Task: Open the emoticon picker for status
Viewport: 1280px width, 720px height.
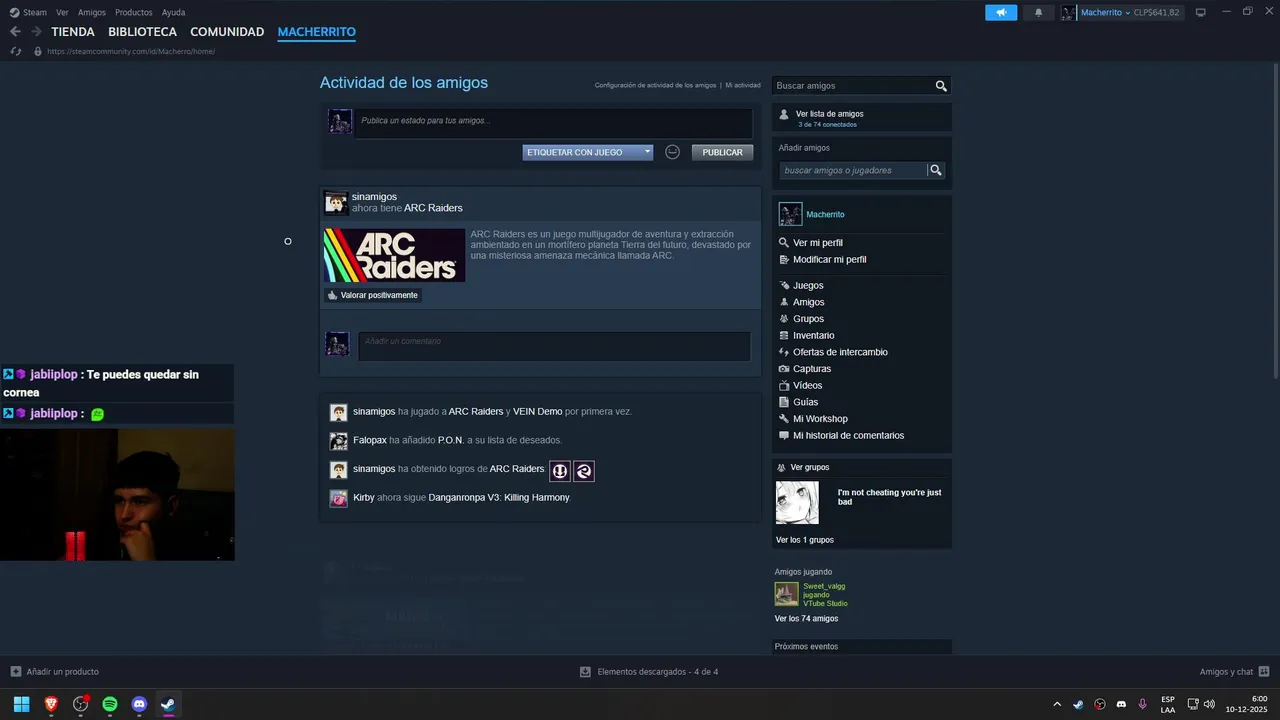Action: tap(673, 152)
